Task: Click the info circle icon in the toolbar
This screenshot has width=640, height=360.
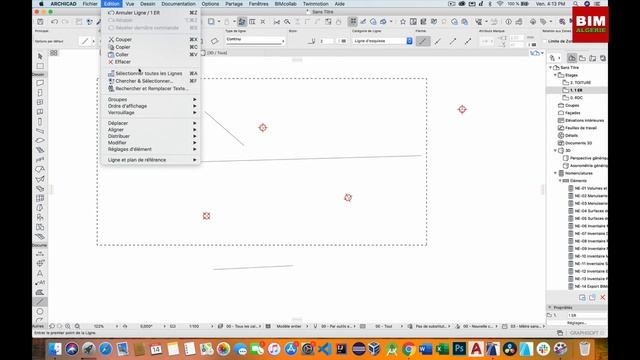Action: click(x=509, y=22)
